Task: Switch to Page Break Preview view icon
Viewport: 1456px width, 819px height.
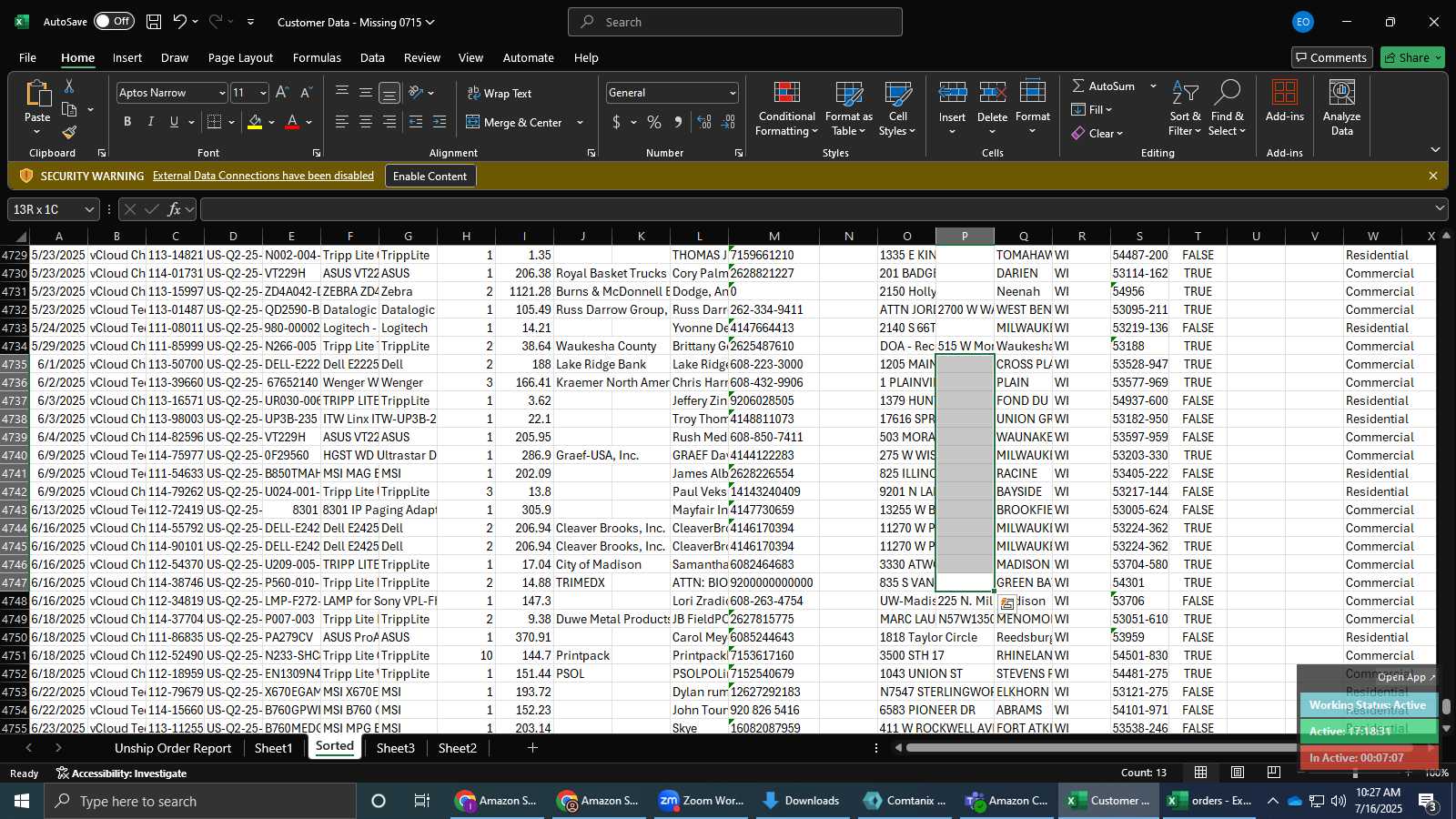Action: pos(1273,773)
